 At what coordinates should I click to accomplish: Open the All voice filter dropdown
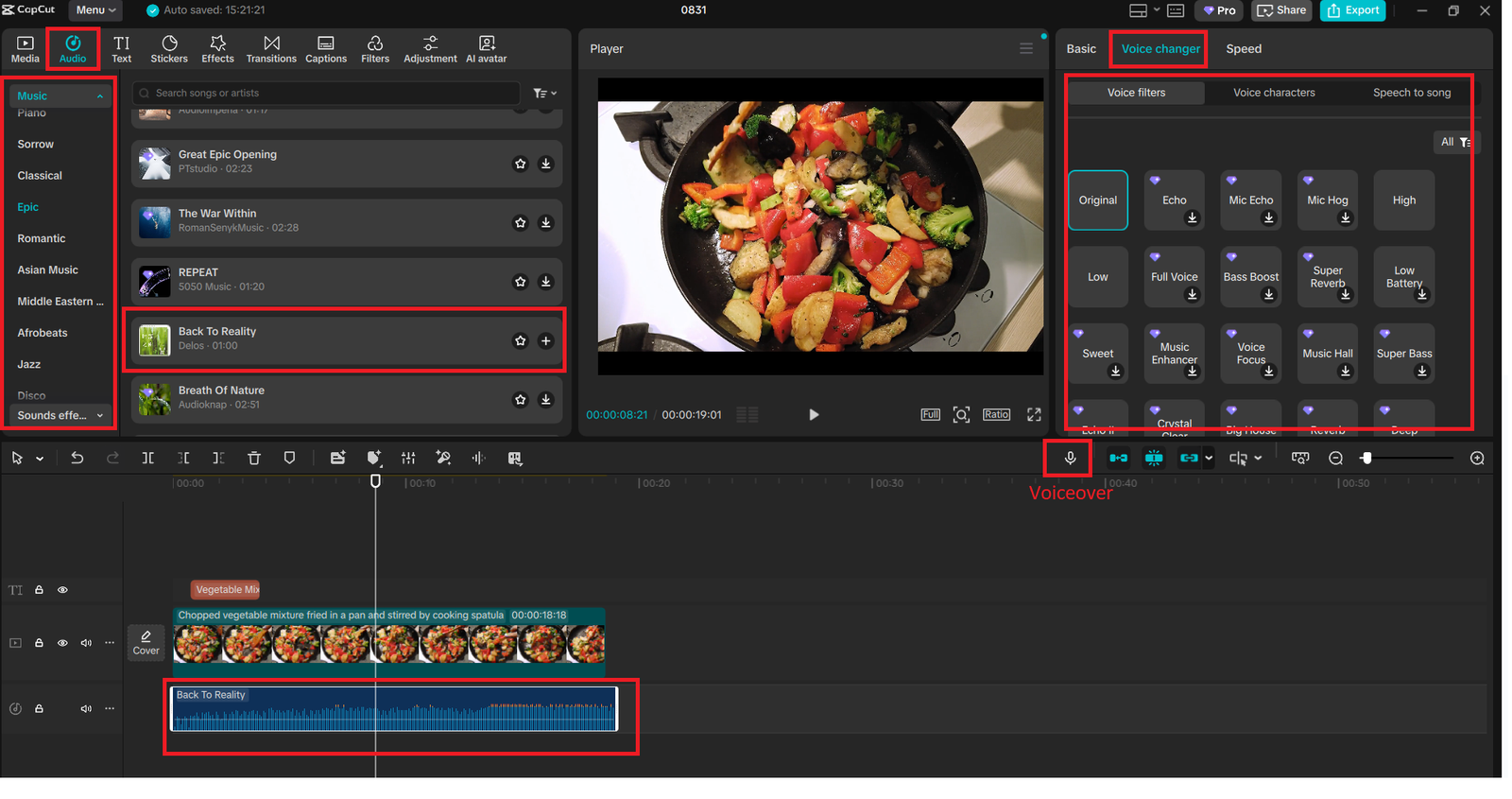click(x=1455, y=142)
